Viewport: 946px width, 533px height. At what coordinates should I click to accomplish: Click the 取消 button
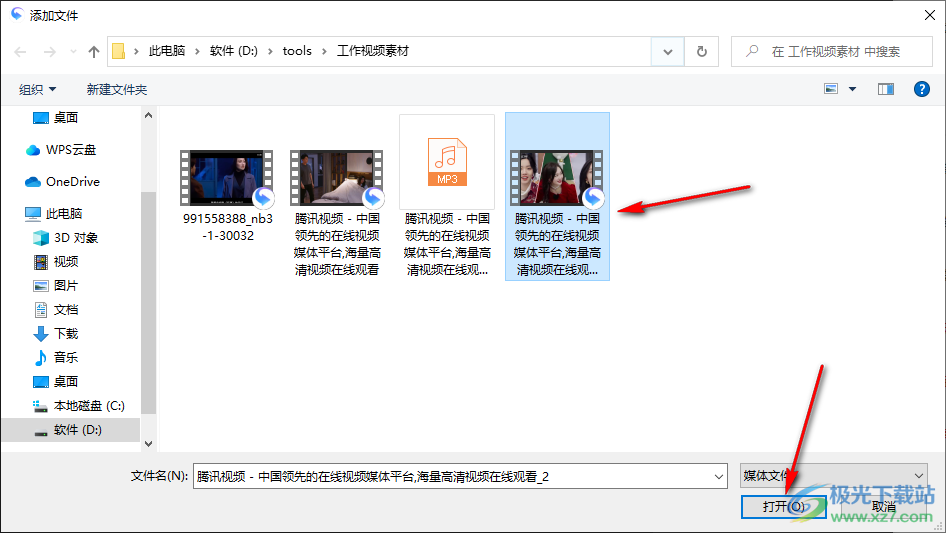pos(884,506)
